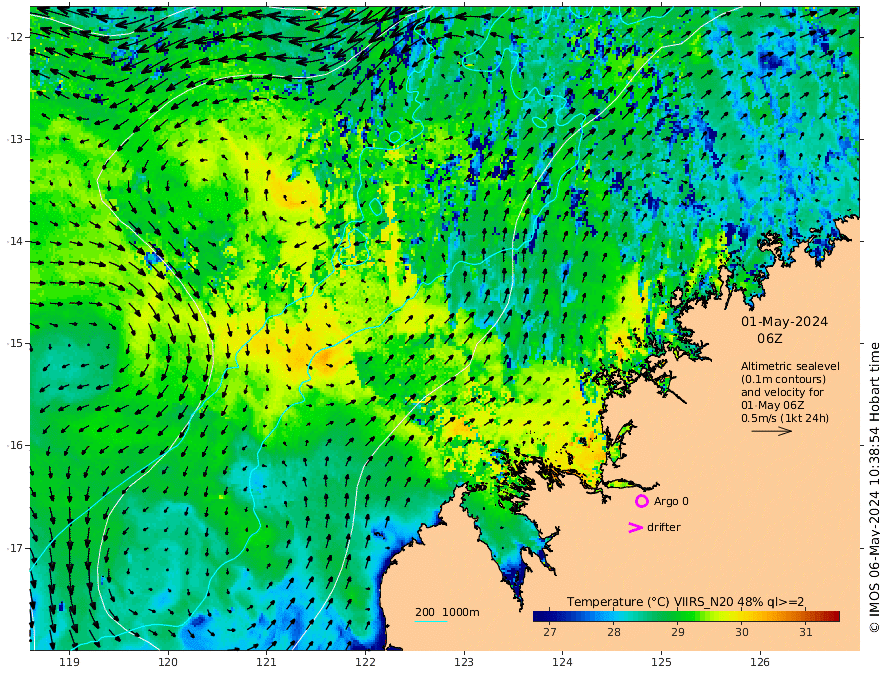The image size is (880, 680).
Task: Click longitude label 120 on the axis
Action: click(168, 662)
